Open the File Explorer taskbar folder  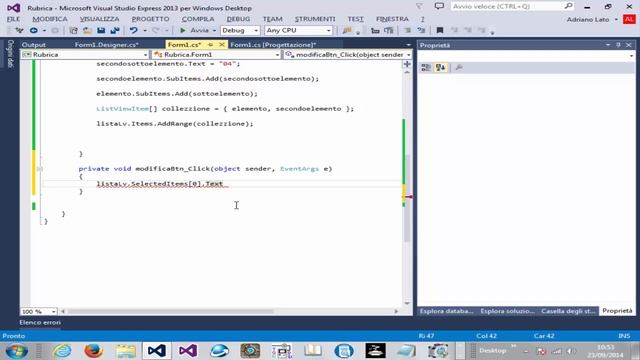pyautogui.click(x=125, y=351)
